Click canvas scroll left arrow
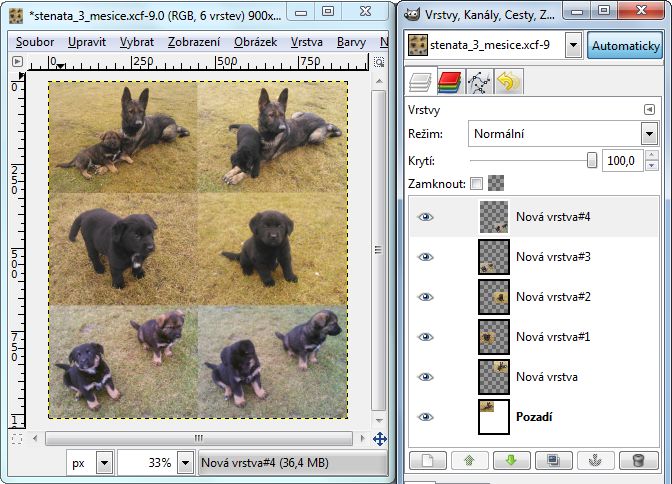Screen dimensions: 672x484 35,439
